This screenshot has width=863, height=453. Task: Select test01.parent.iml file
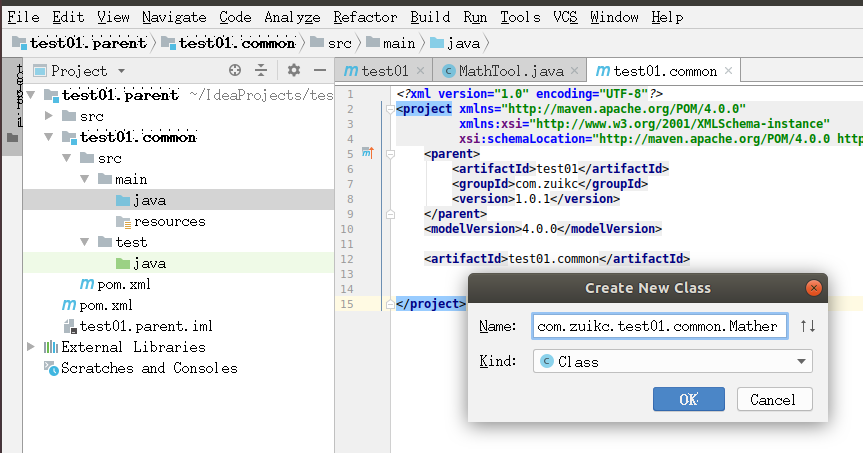coord(146,326)
